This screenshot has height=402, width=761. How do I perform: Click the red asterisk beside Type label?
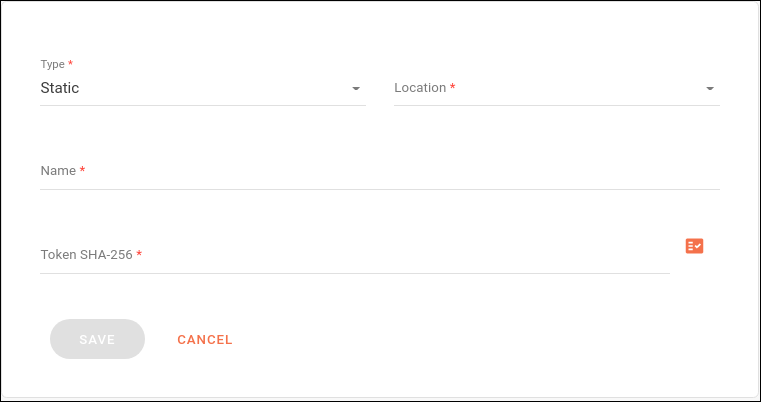tap(70, 64)
